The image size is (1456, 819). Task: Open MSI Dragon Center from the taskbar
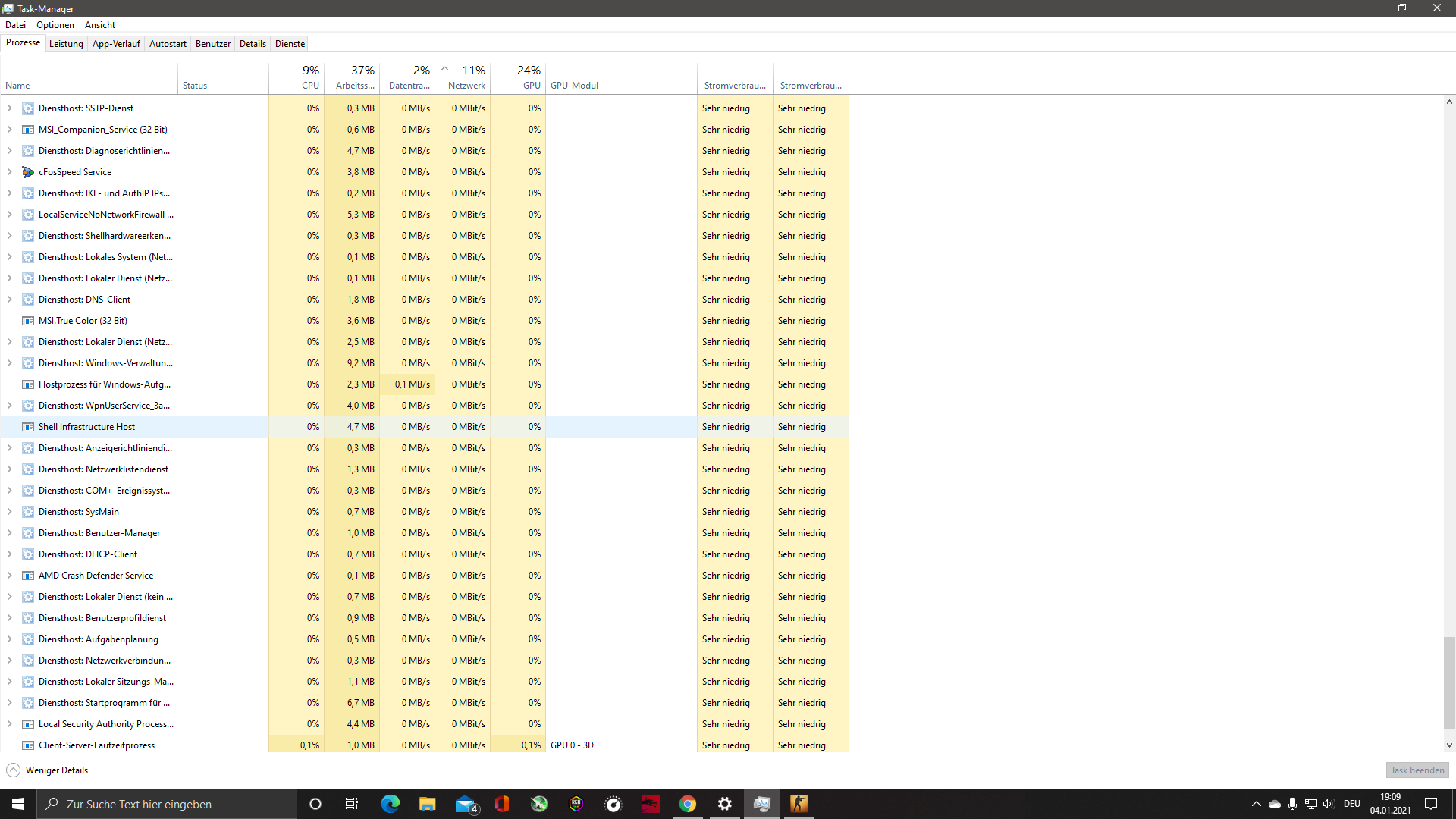click(650, 804)
